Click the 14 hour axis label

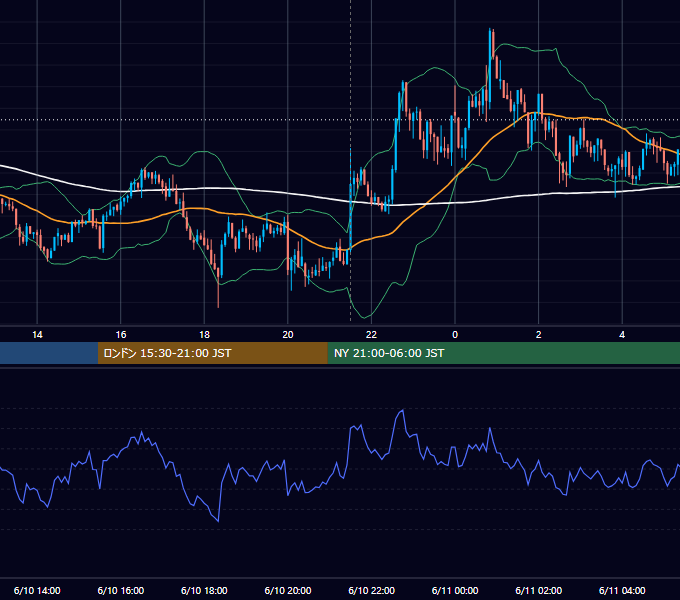[37, 335]
